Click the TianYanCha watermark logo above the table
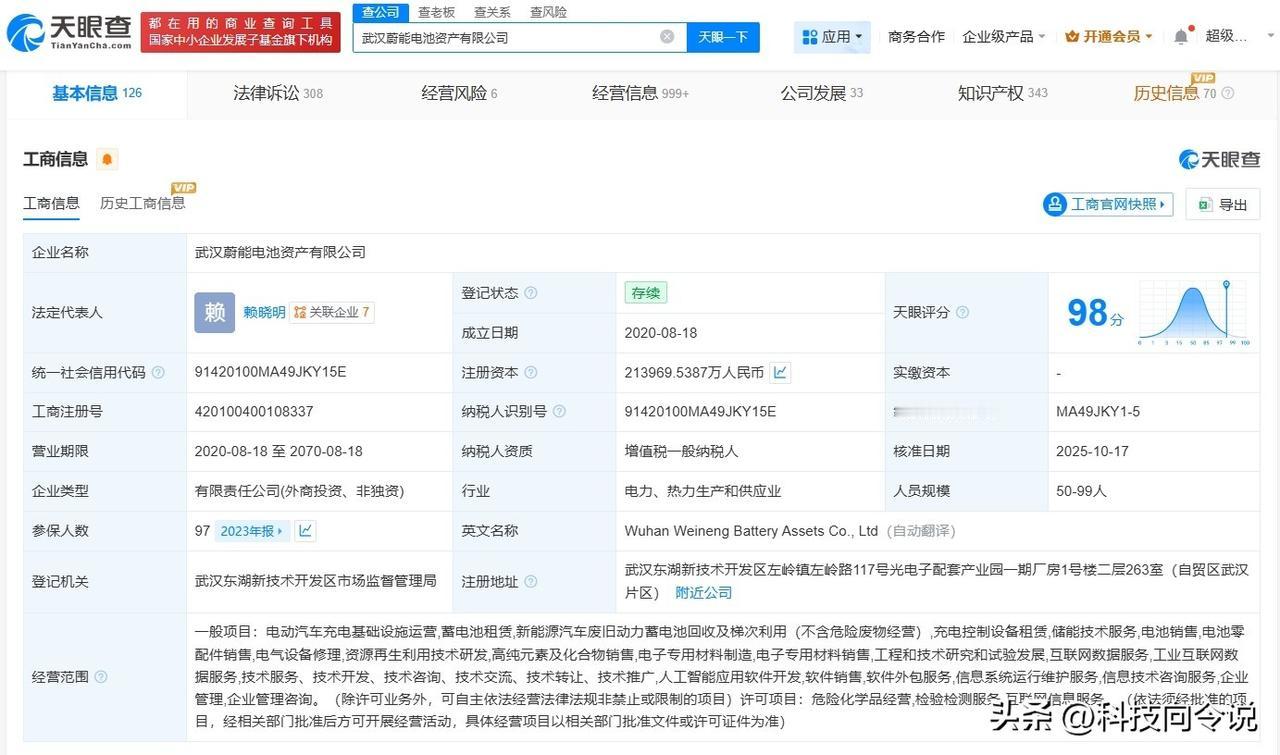Image resolution: width=1280 pixels, height=755 pixels. 1219,159
